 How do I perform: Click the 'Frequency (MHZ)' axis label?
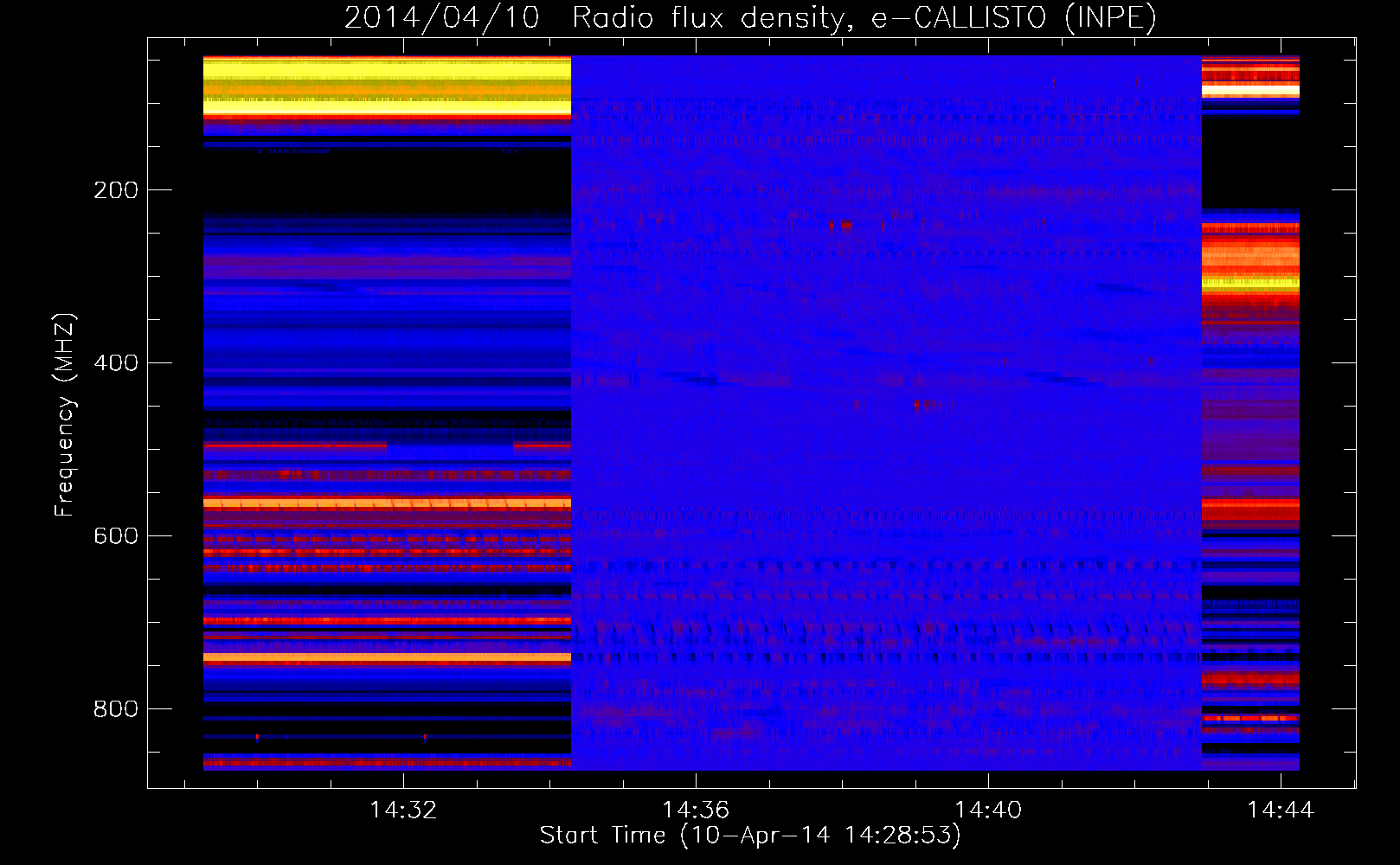65,415
